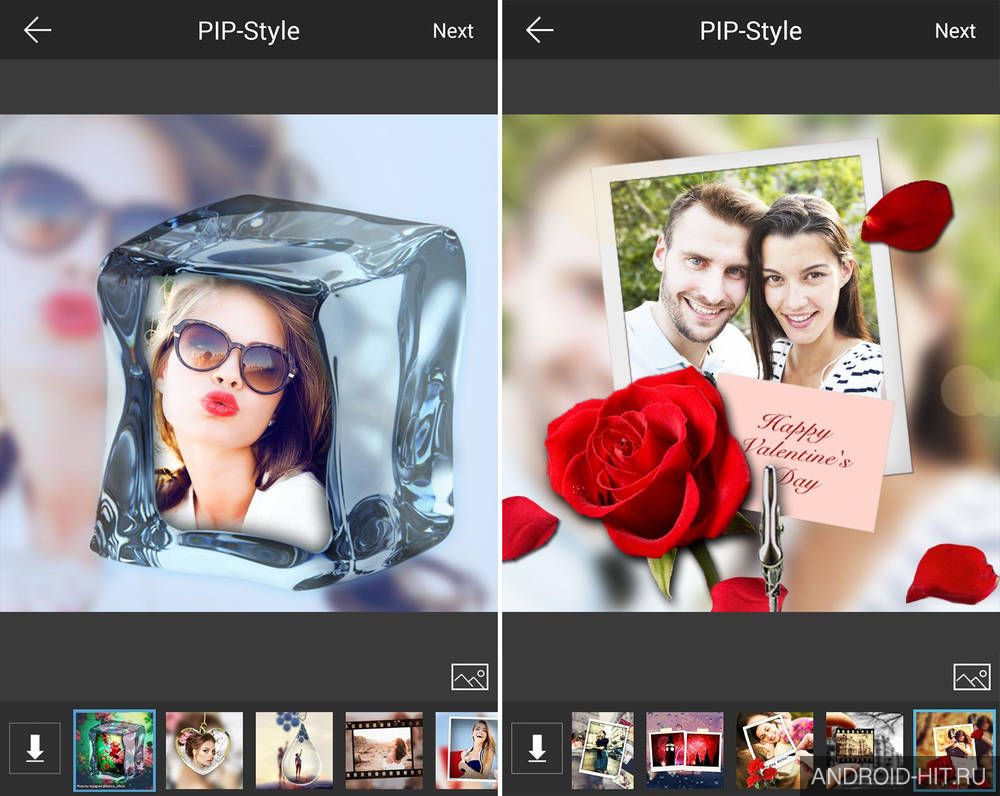Select the scattered polaroids street thumbnail

(x=603, y=751)
